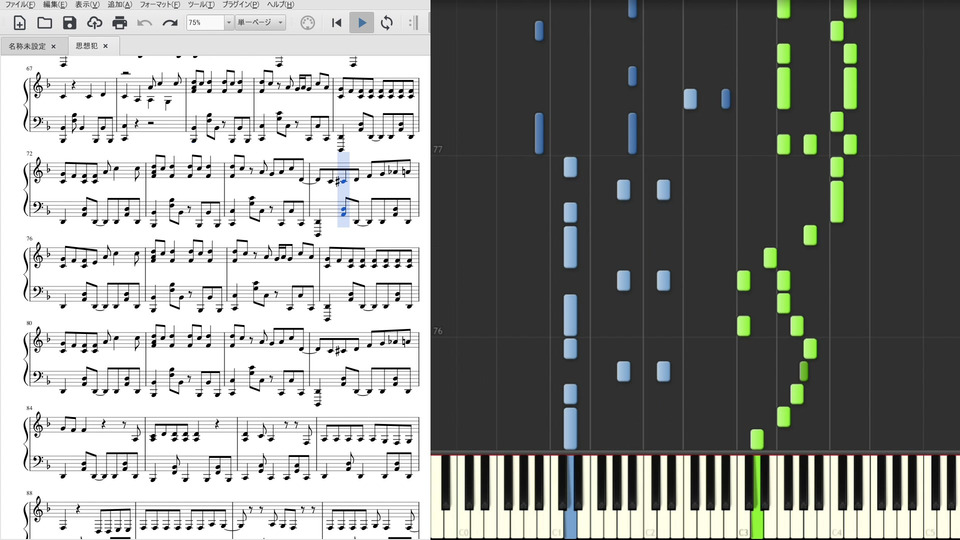Click measure number 80 in the score
The width and height of the screenshot is (960, 540).
click(29, 323)
